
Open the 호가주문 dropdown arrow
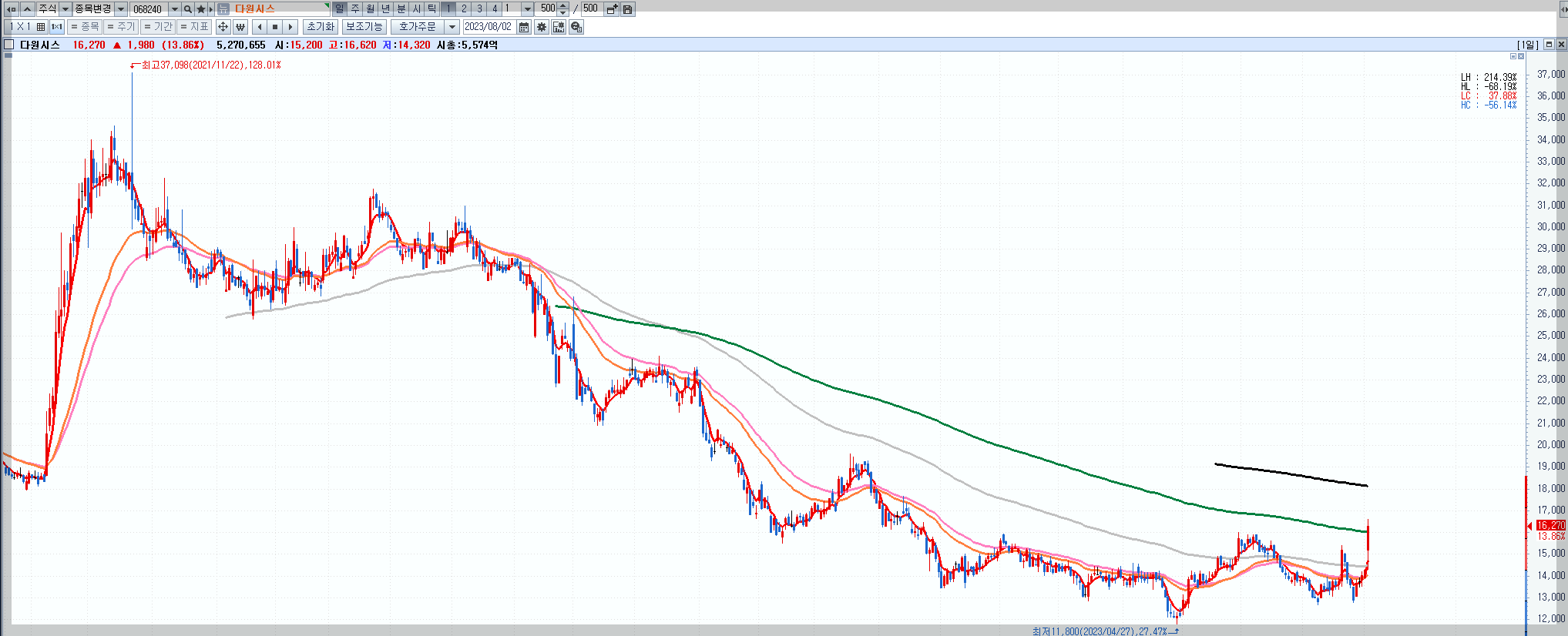[x=452, y=27]
